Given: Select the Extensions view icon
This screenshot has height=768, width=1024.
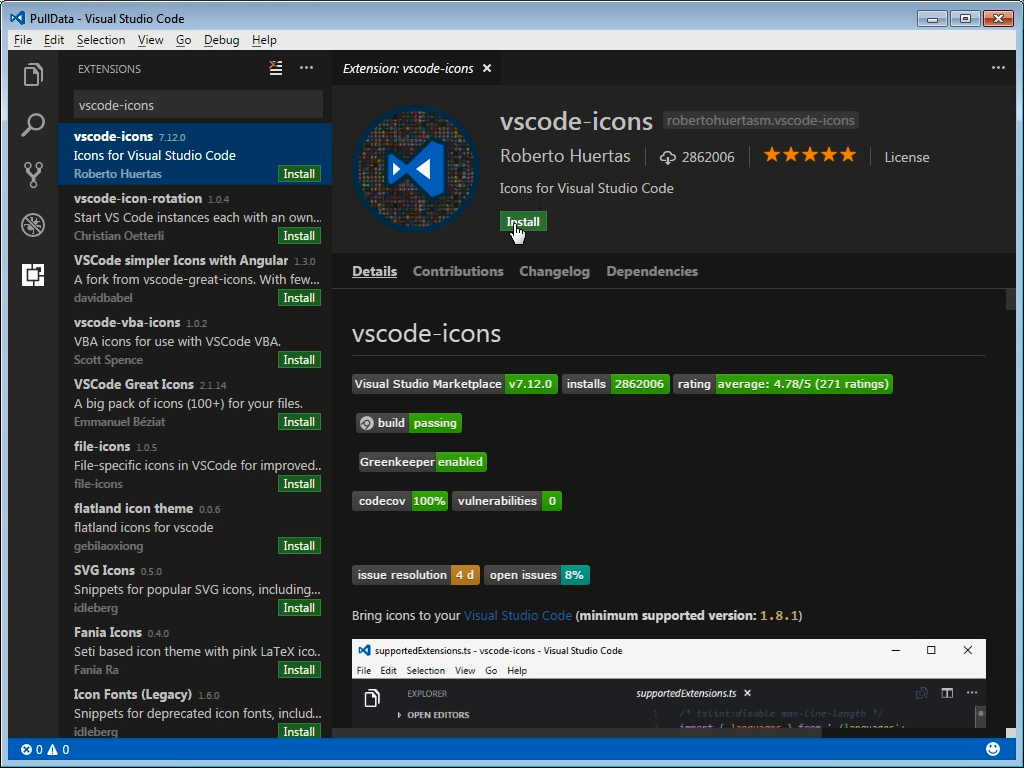Looking at the screenshot, I should pyautogui.click(x=33, y=275).
